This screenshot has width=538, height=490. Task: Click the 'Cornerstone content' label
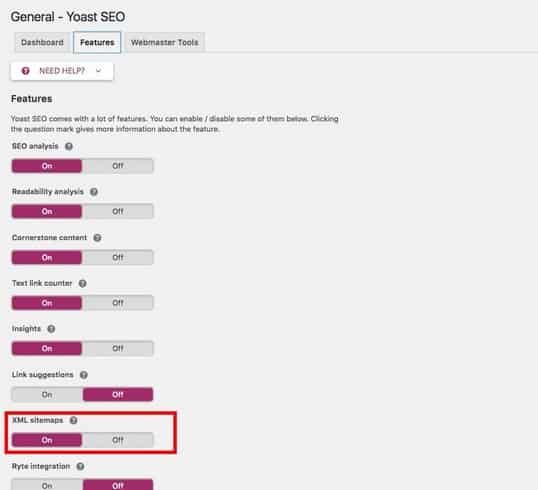(x=49, y=238)
